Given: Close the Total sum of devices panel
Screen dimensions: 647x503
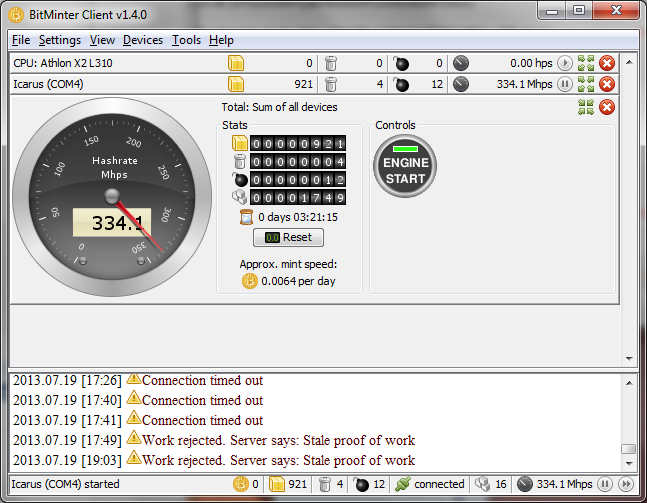Looking at the screenshot, I should 607,107.
